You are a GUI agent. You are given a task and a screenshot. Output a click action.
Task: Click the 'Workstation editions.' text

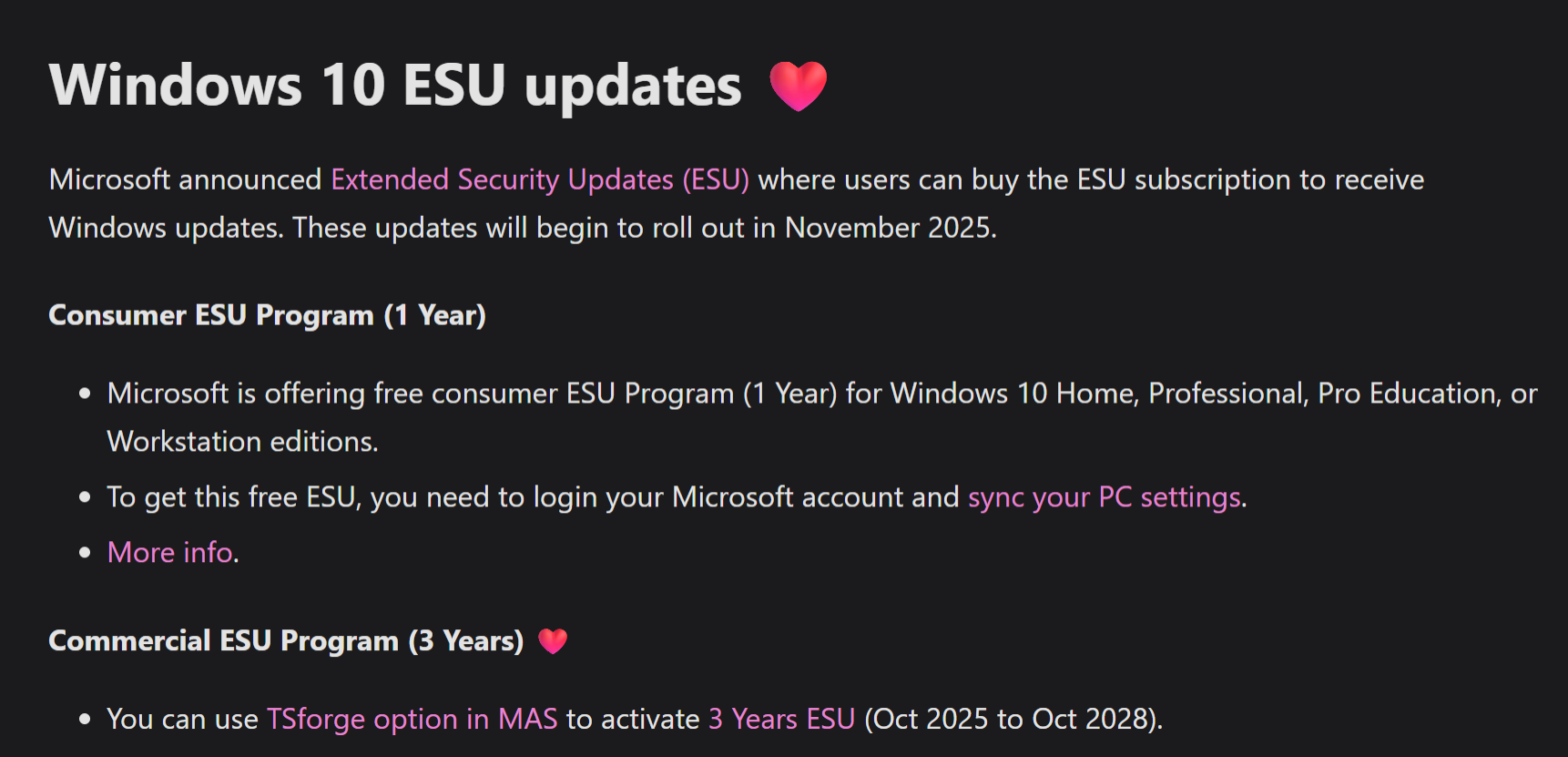pyautogui.click(x=242, y=442)
